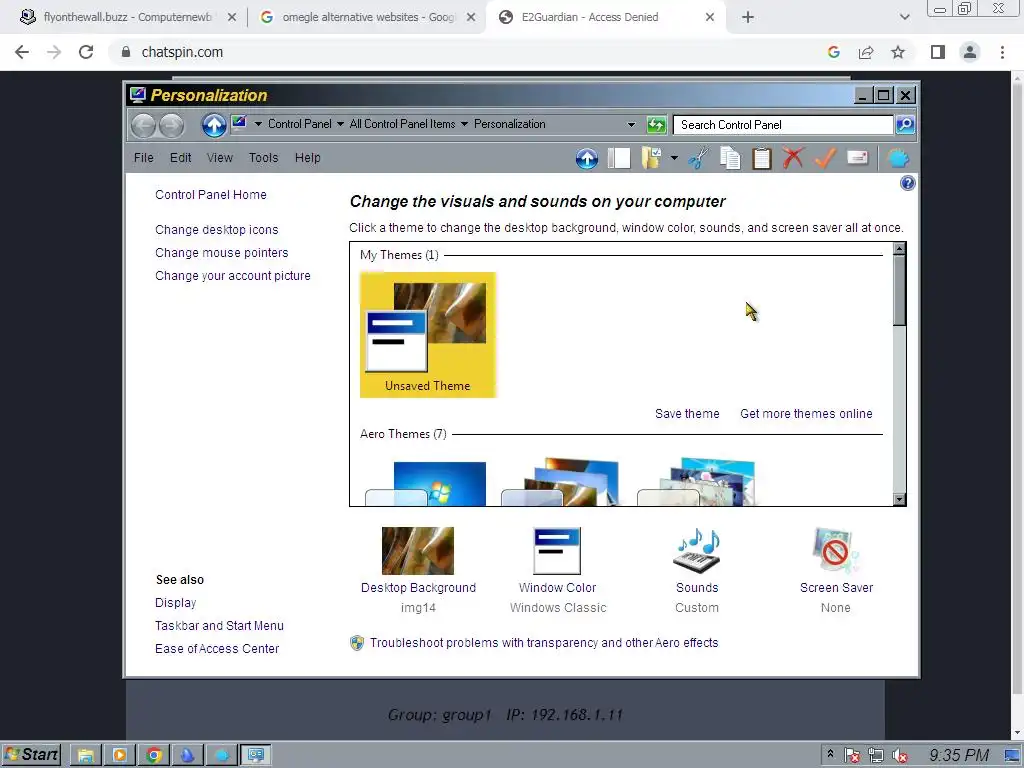This screenshot has width=1024, height=768.
Task: Open the Edit menu
Action: click(180, 158)
